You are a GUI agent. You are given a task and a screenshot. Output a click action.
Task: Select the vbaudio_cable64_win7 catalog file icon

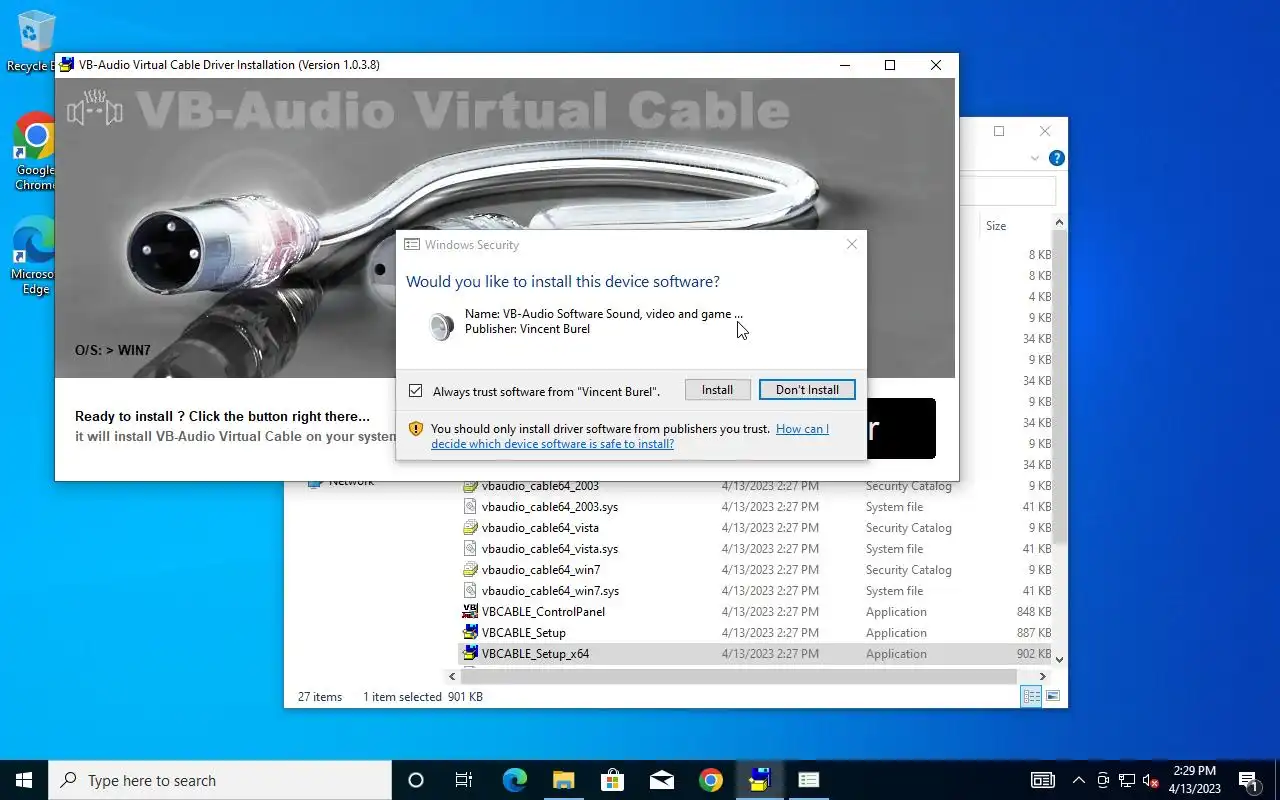[x=470, y=570]
